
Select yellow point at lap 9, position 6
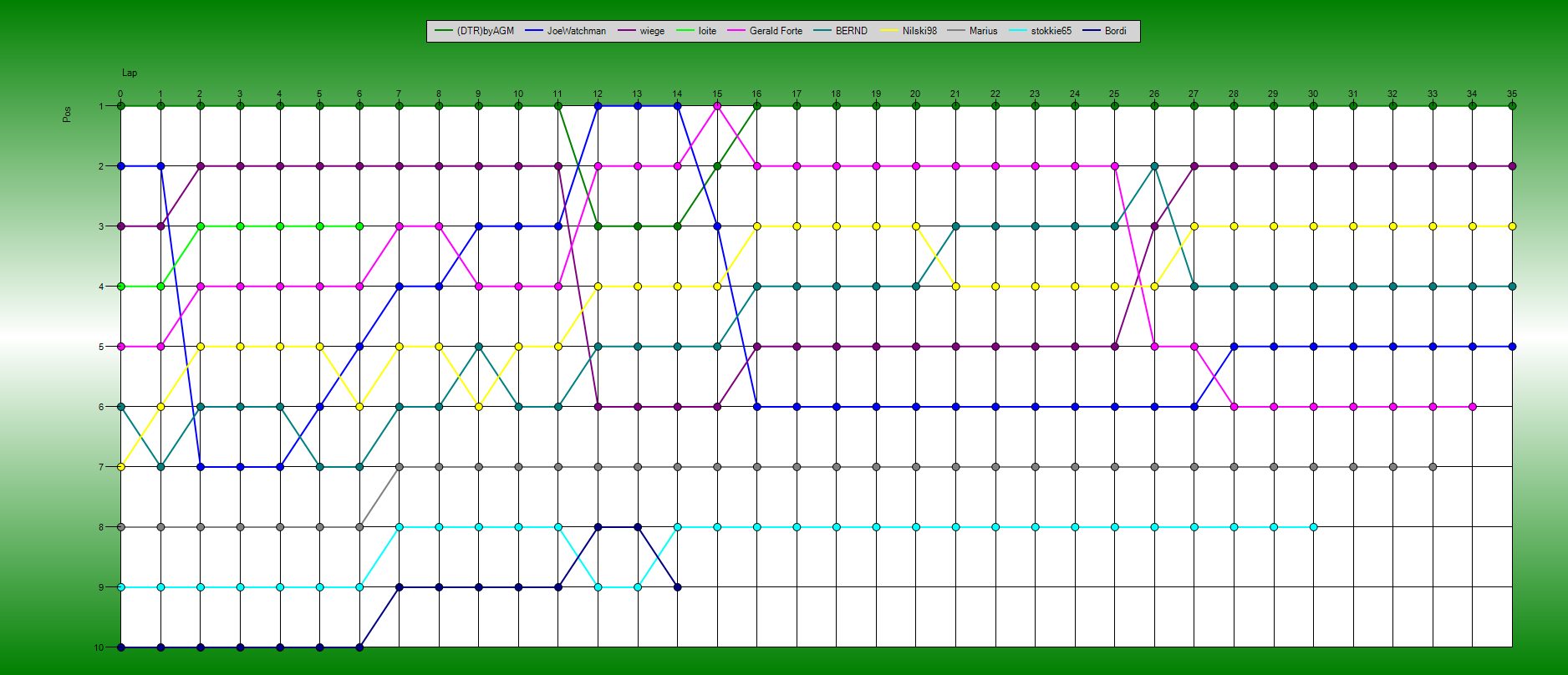[x=478, y=407]
